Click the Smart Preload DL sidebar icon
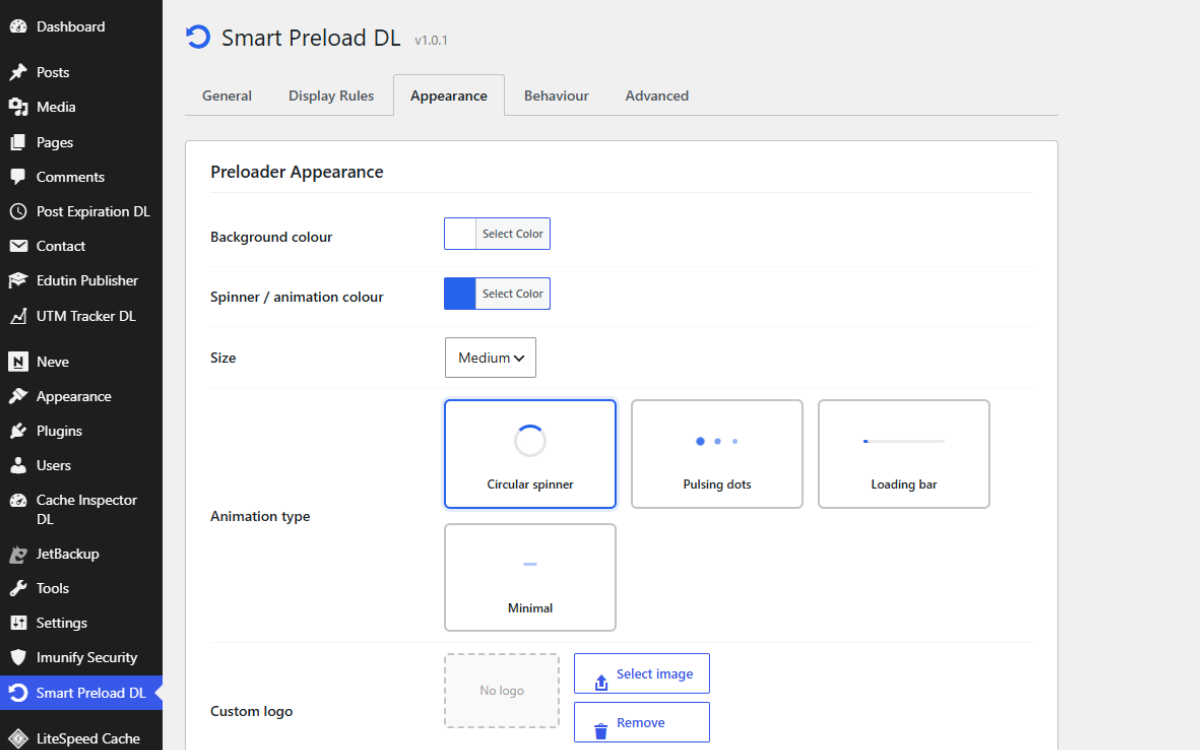This screenshot has width=1200, height=750. [18, 693]
